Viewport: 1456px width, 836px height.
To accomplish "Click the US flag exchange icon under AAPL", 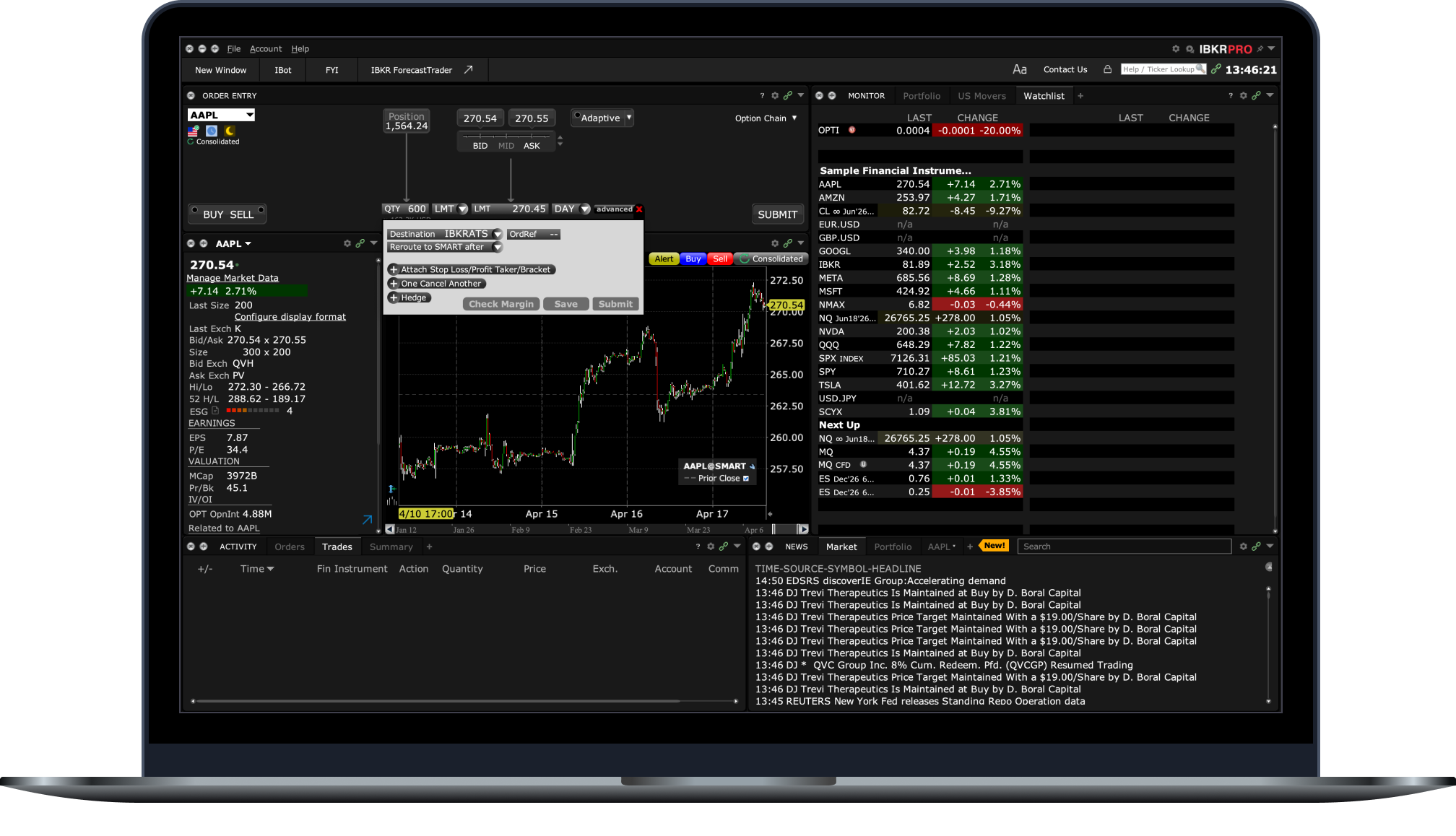I will (194, 131).
